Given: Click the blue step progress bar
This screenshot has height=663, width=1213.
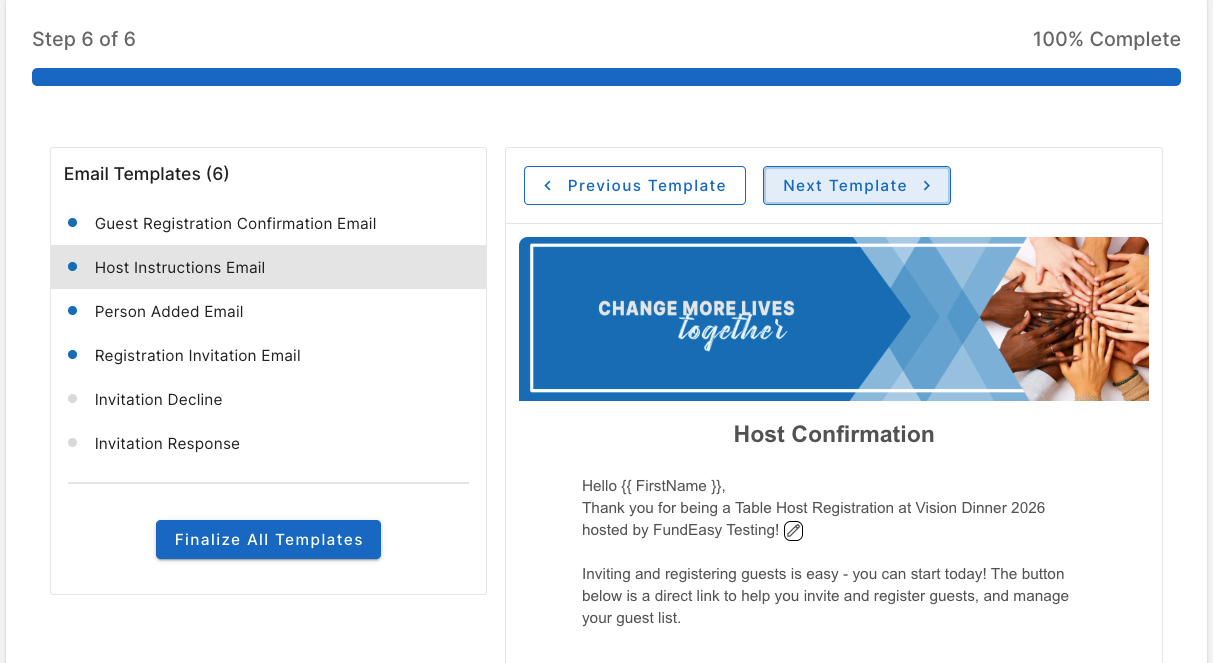Looking at the screenshot, I should tap(606, 77).
